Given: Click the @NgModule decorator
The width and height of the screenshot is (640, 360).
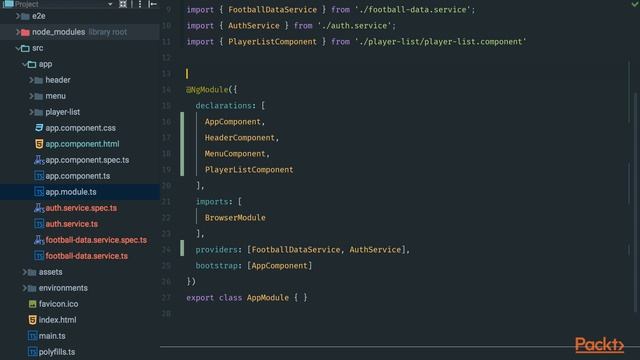Looking at the screenshot, I should (x=207, y=90).
